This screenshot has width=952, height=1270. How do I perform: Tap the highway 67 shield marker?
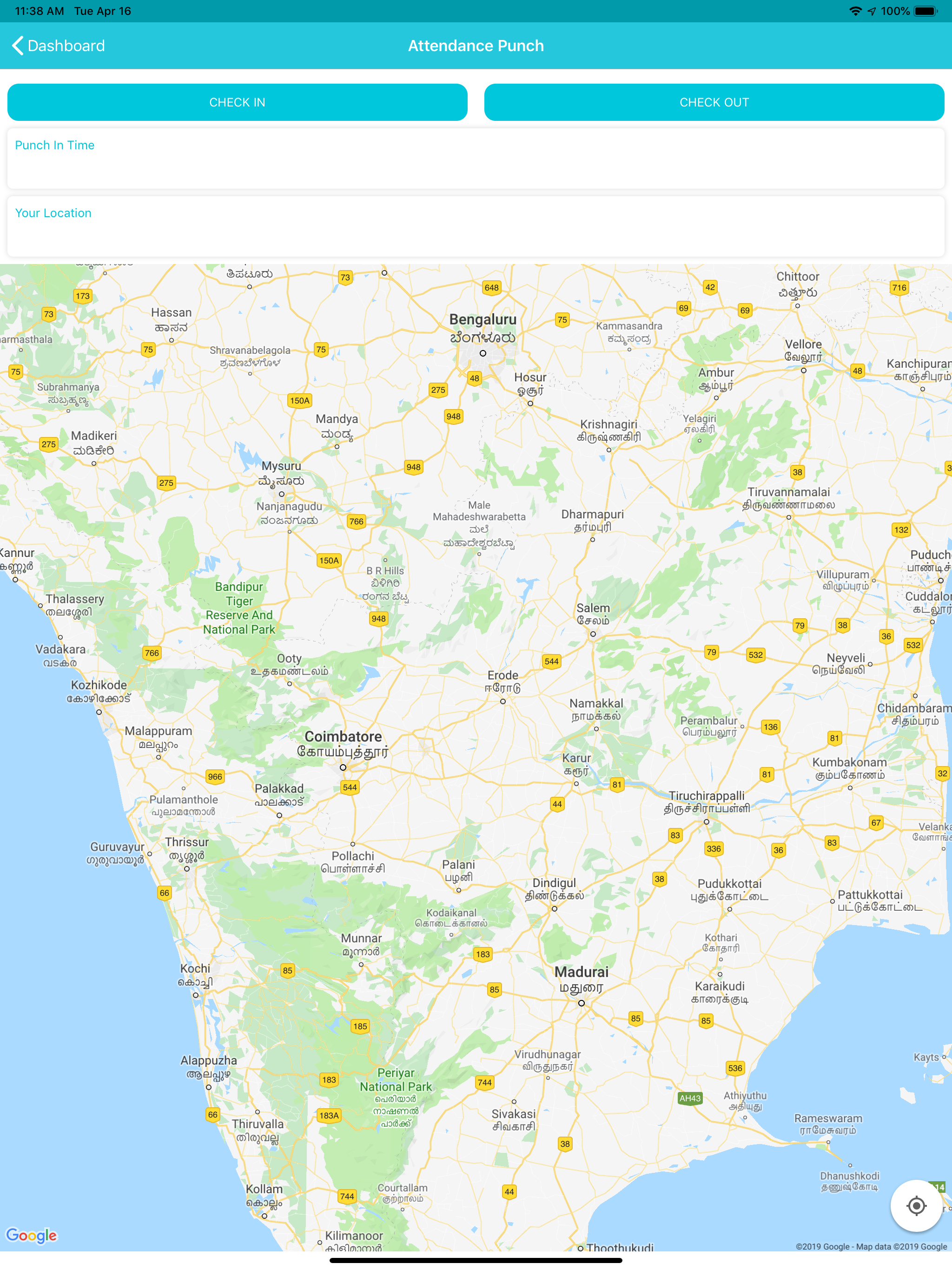pyautogui.click(x=876, y=823)
